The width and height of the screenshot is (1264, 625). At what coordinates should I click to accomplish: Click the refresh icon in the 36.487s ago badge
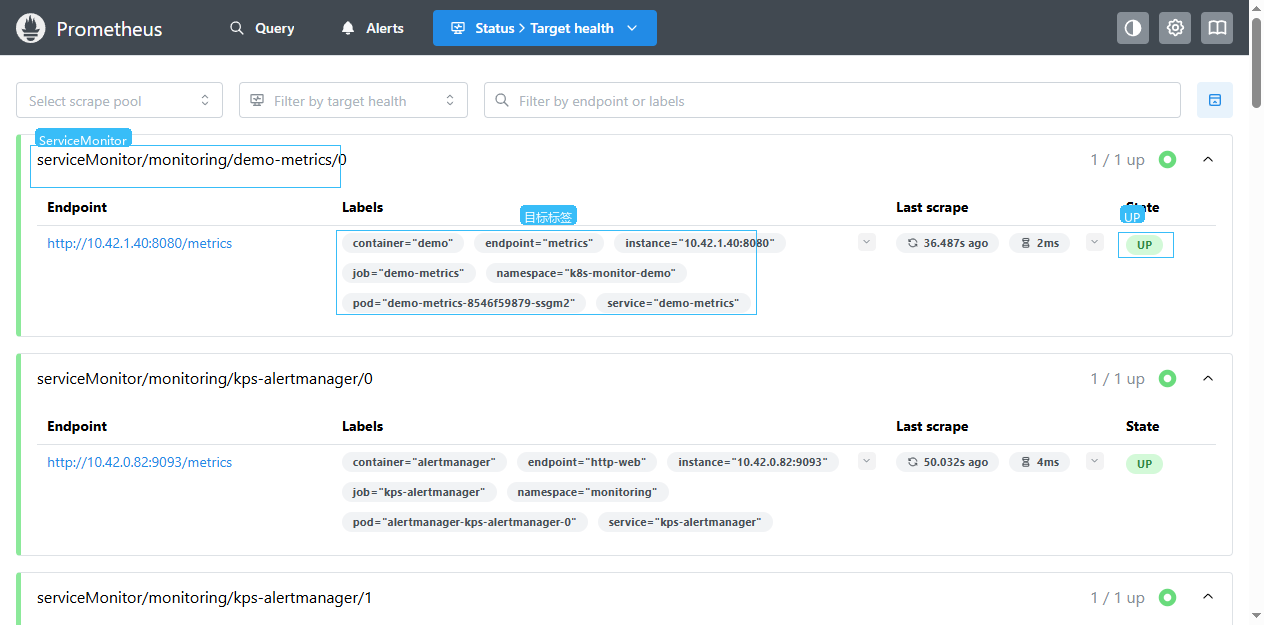(912, 243)
